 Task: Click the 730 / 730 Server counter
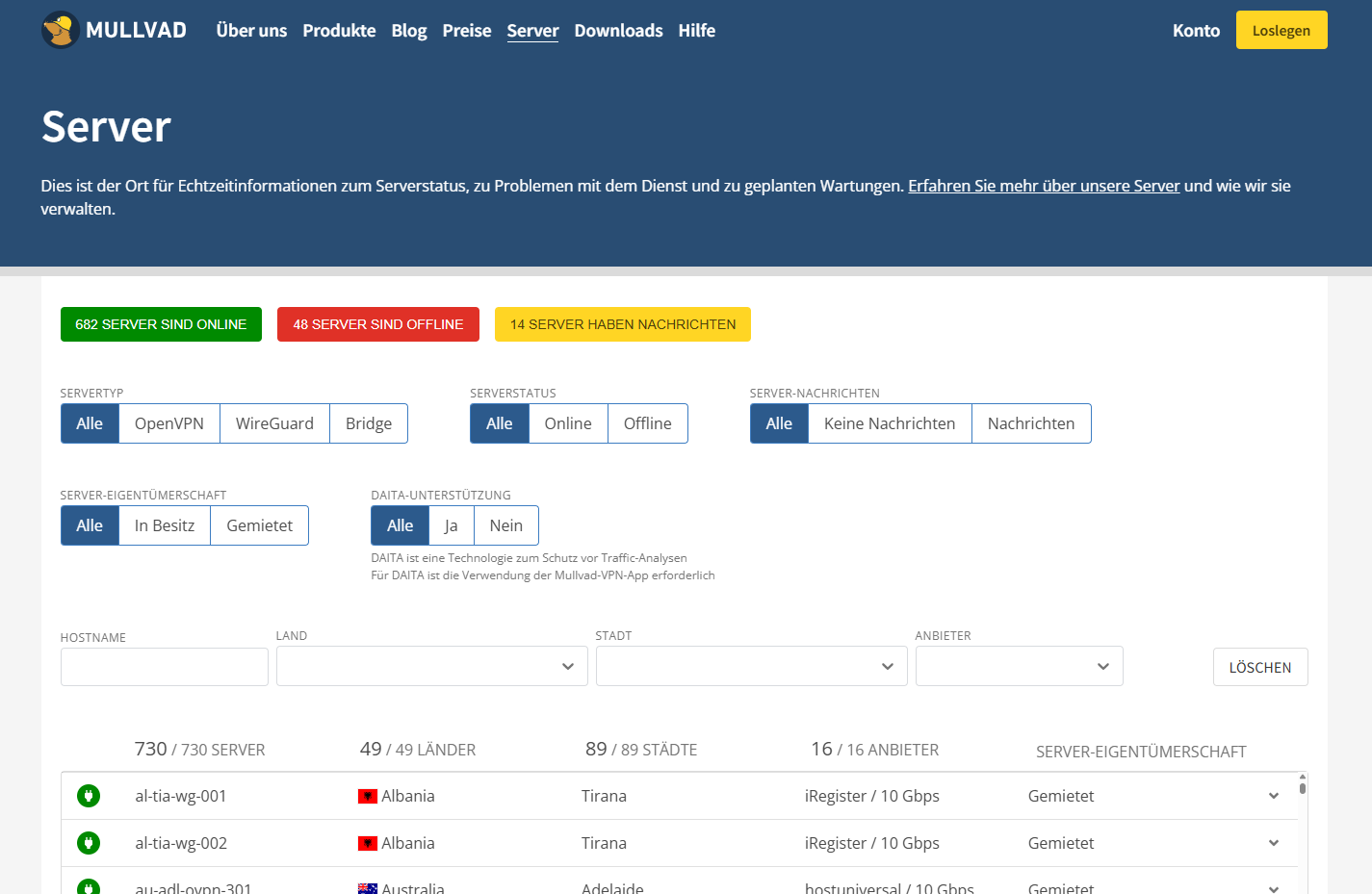[199, 749]
